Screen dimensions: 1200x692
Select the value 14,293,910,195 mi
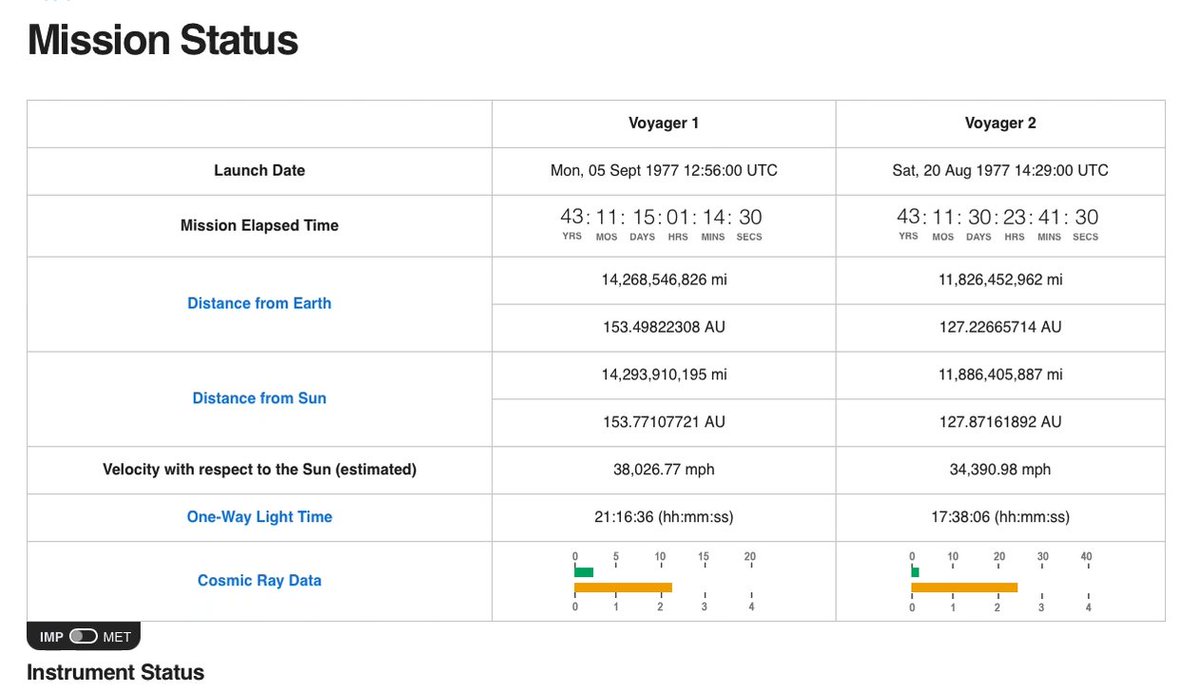[x=664, y=375]
